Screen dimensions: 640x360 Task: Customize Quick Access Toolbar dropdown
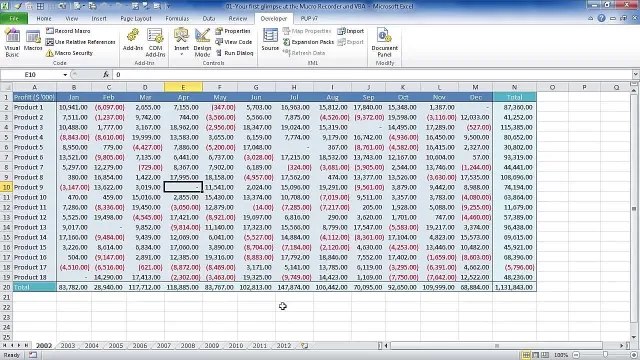pos(169,6)
